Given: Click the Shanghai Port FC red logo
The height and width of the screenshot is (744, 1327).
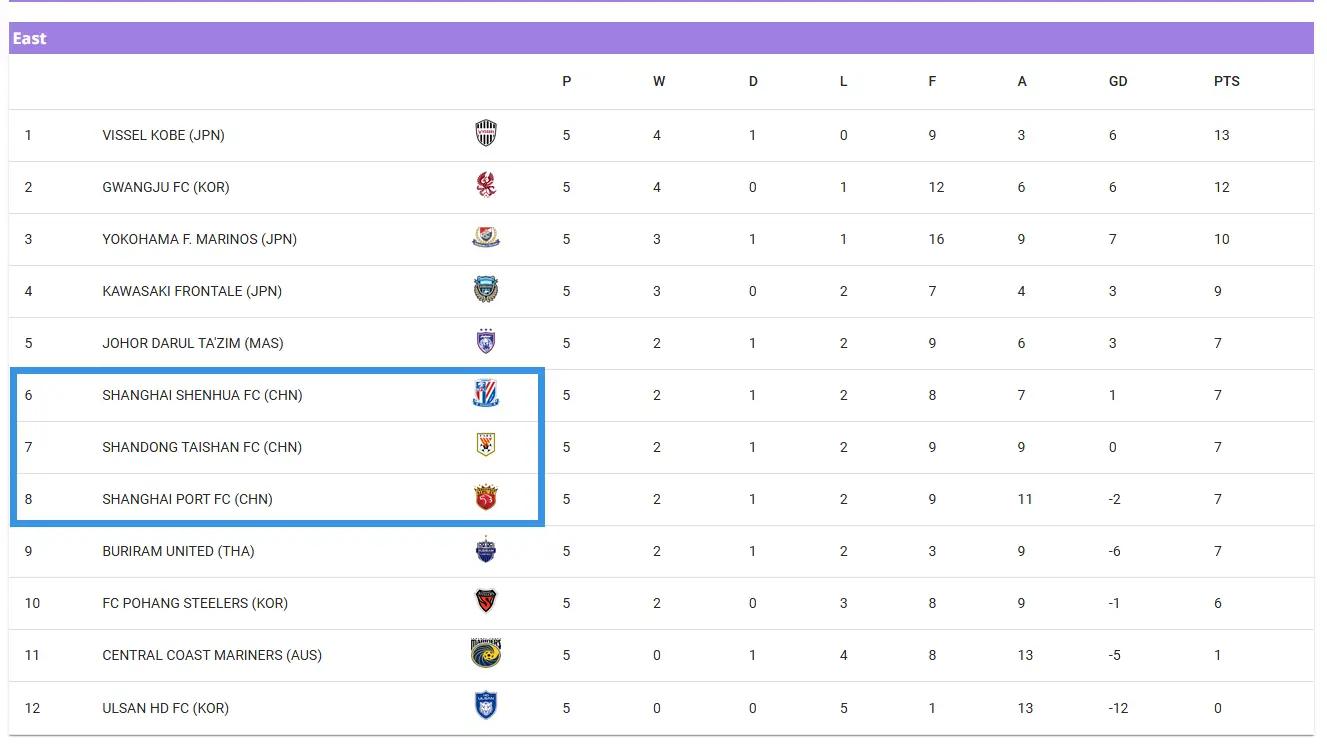Looking at the screenshot, I should [486, 498].
